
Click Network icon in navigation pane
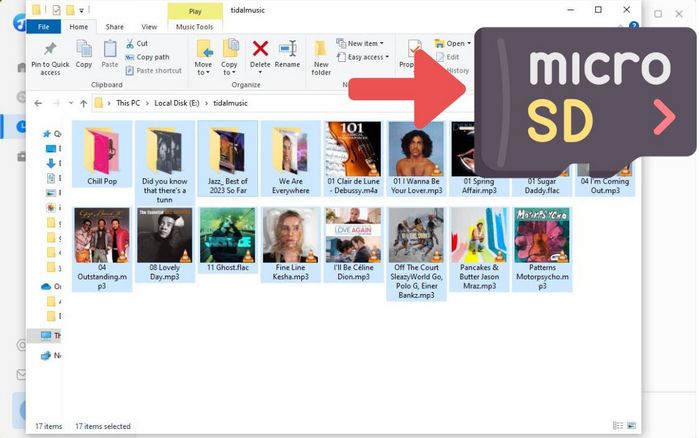click(46, 356)
